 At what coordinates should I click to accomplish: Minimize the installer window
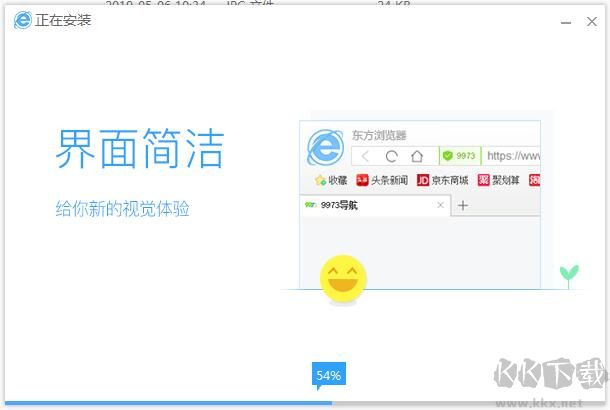pyautogui.click(x=566, y=23)
